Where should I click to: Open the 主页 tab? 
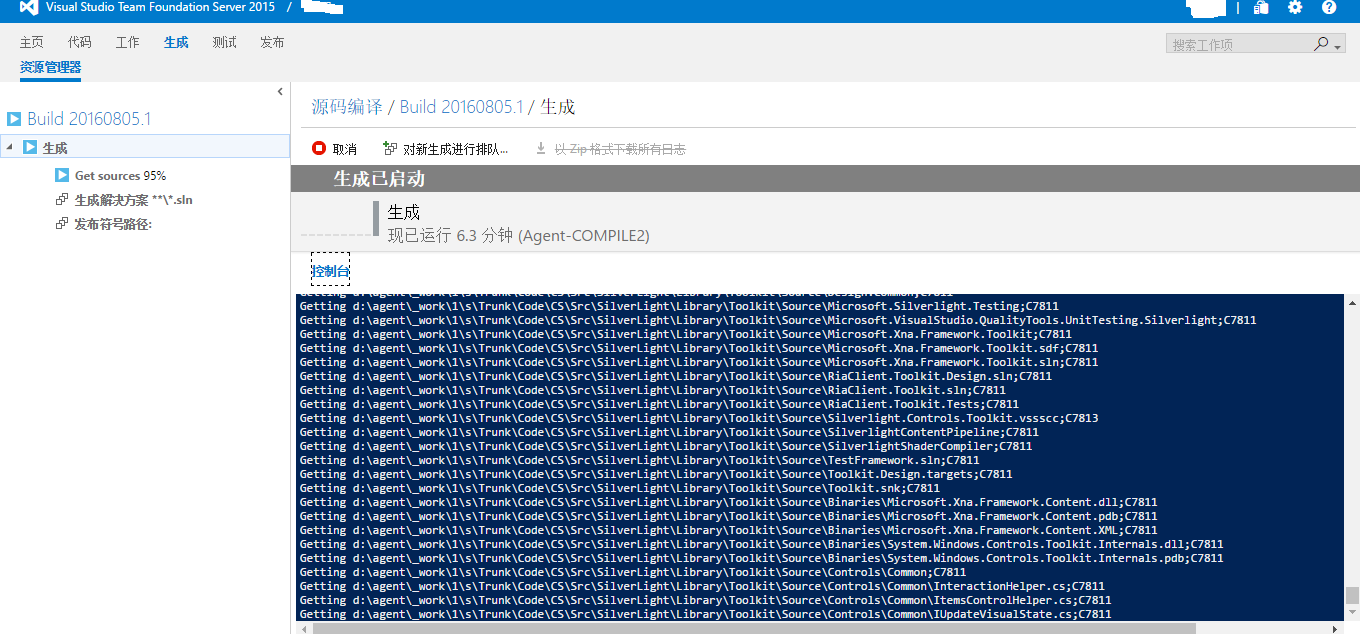[x=32, y=42]
